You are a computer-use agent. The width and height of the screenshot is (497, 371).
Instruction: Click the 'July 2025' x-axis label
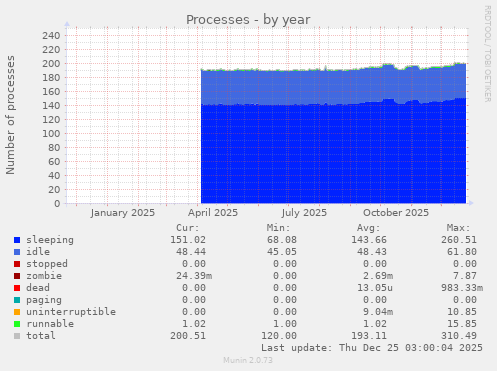304,213
